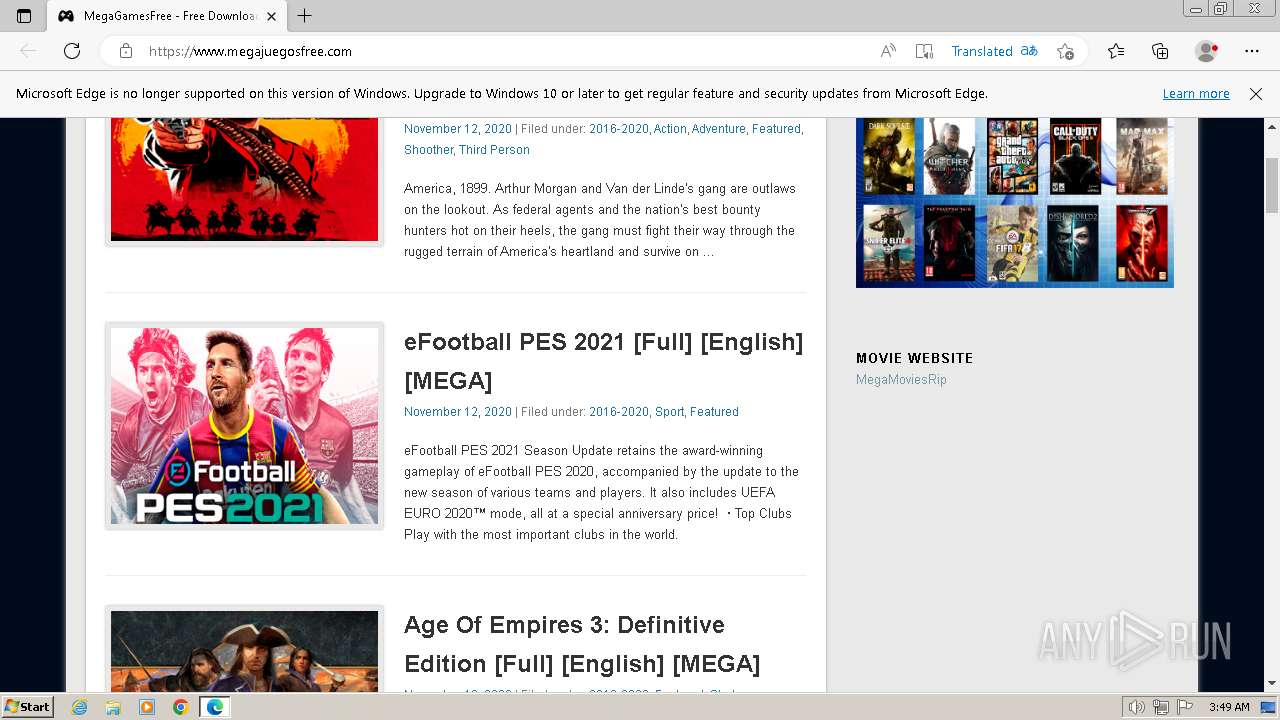
Task: Dismiss the Edge unsupported notification bar
Action: [x=1256, y=94]
